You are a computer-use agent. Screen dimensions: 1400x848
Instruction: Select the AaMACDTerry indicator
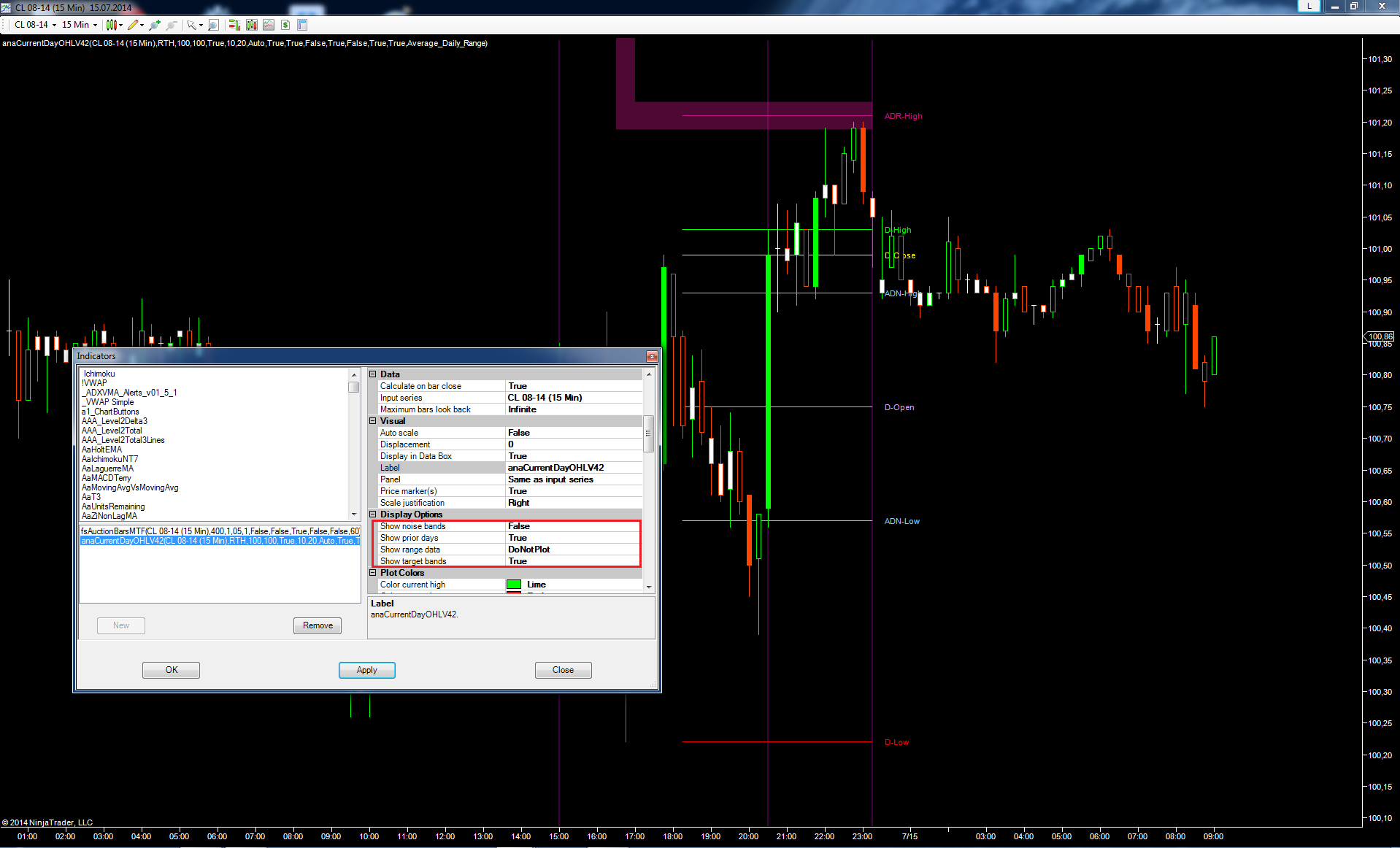tap(106, 478)
